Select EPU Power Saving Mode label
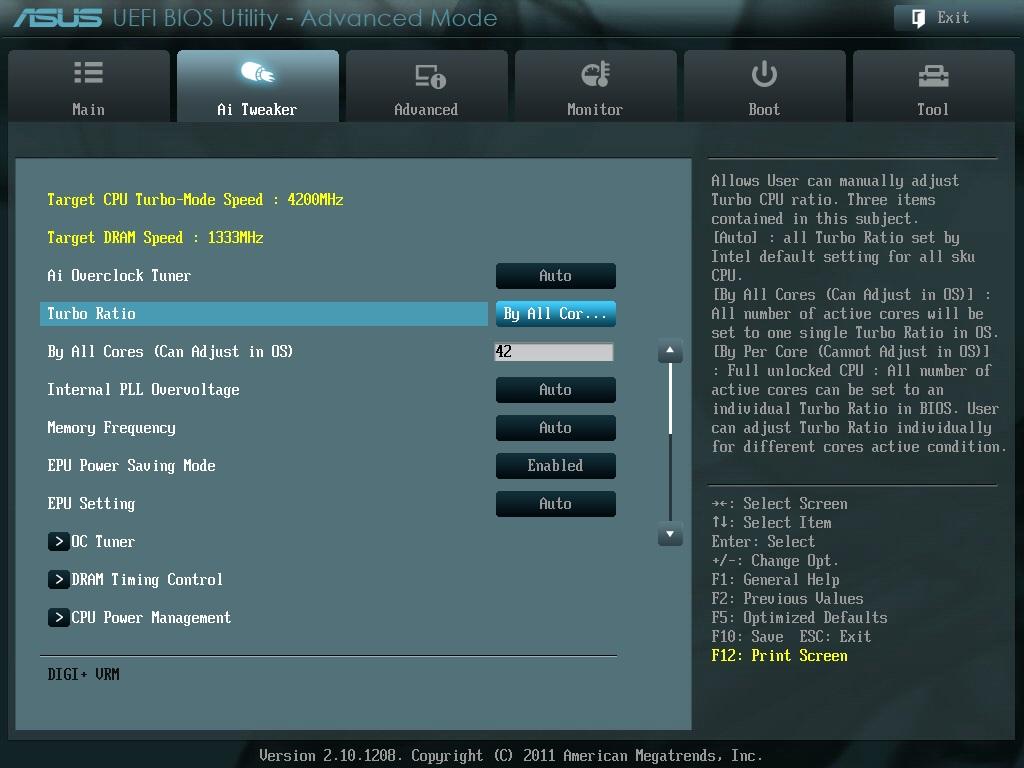 coord(131,466)
